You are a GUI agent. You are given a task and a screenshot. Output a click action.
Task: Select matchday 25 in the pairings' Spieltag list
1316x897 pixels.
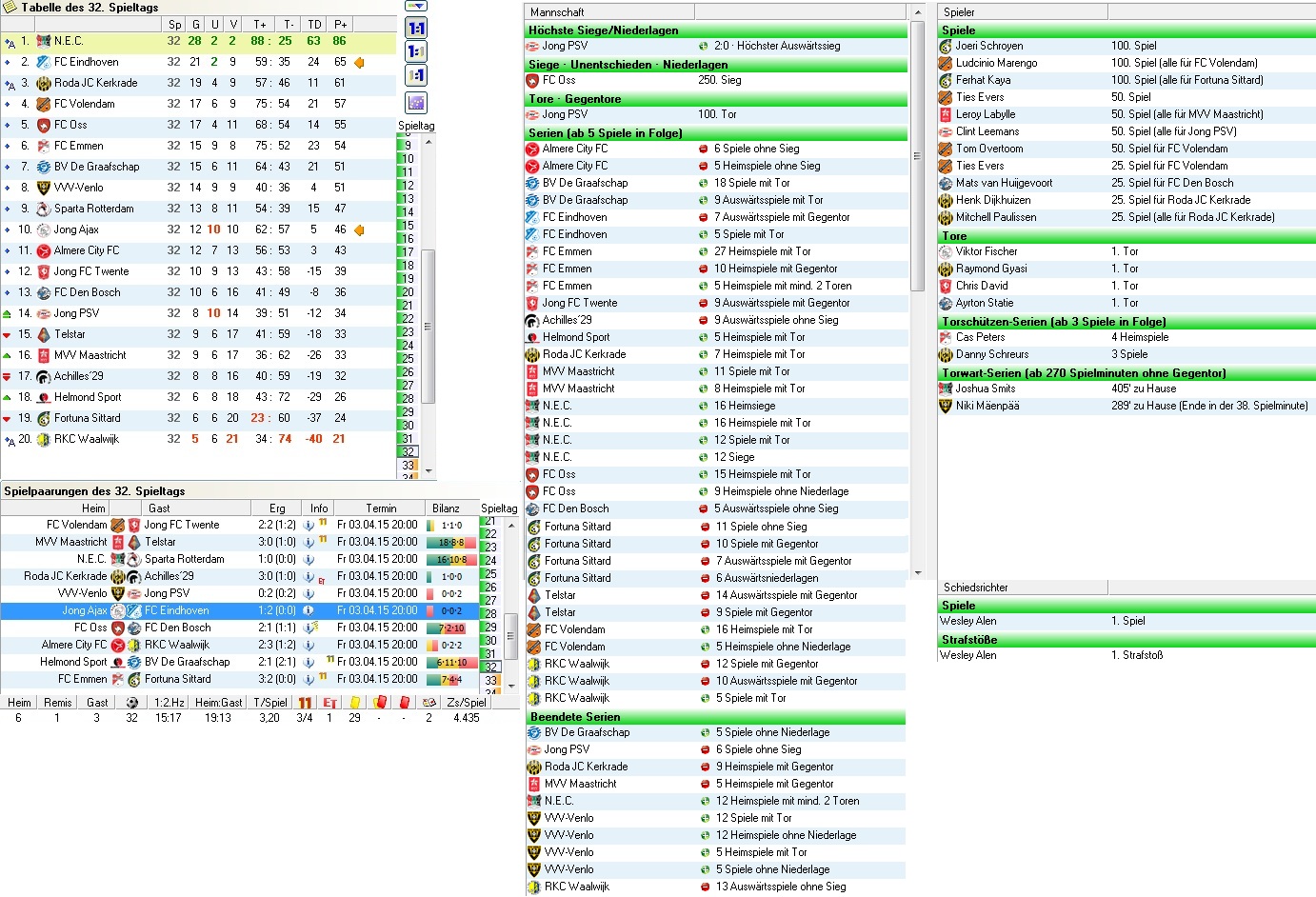(490, 574)
